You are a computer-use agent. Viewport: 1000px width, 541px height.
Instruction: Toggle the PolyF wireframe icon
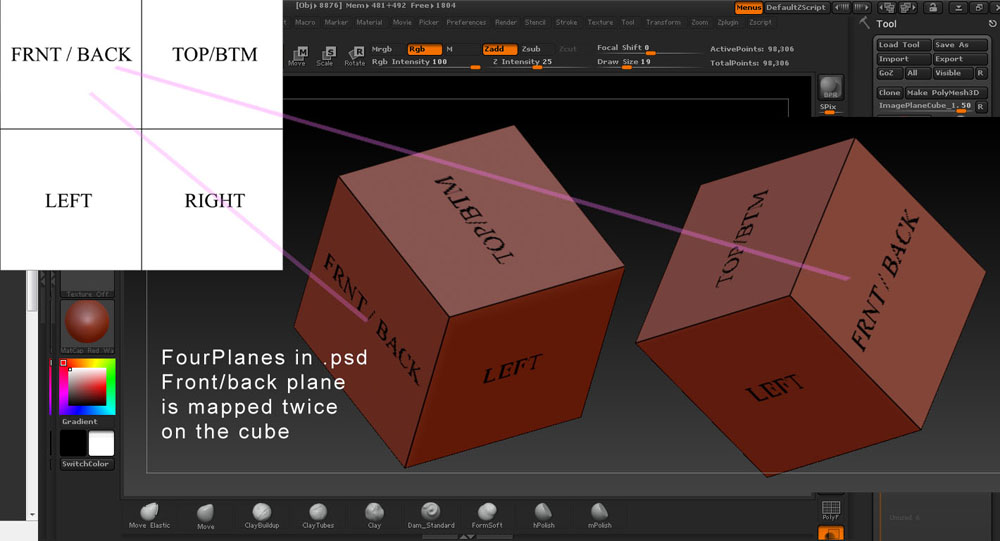pos(830,510)
